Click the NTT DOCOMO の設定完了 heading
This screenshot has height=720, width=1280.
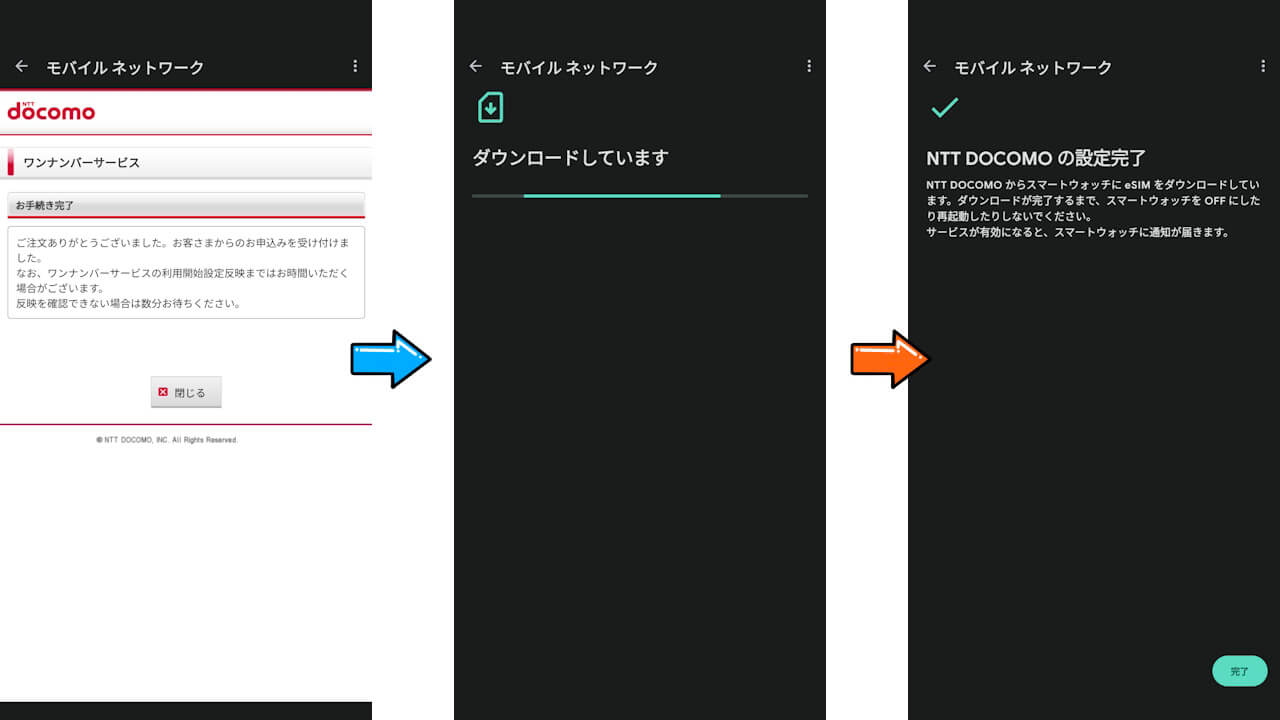point(1036,158)
